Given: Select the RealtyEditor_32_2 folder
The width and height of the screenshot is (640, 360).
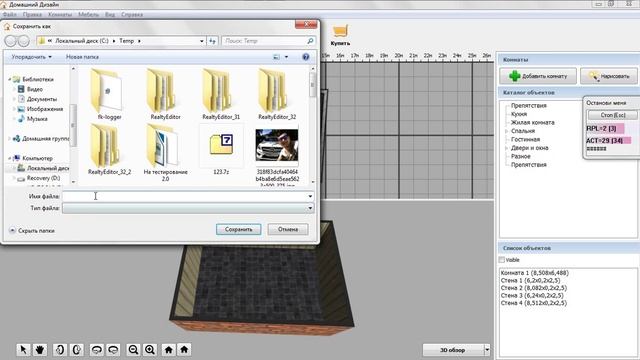Looking at the screenshot, I should 109,149.
